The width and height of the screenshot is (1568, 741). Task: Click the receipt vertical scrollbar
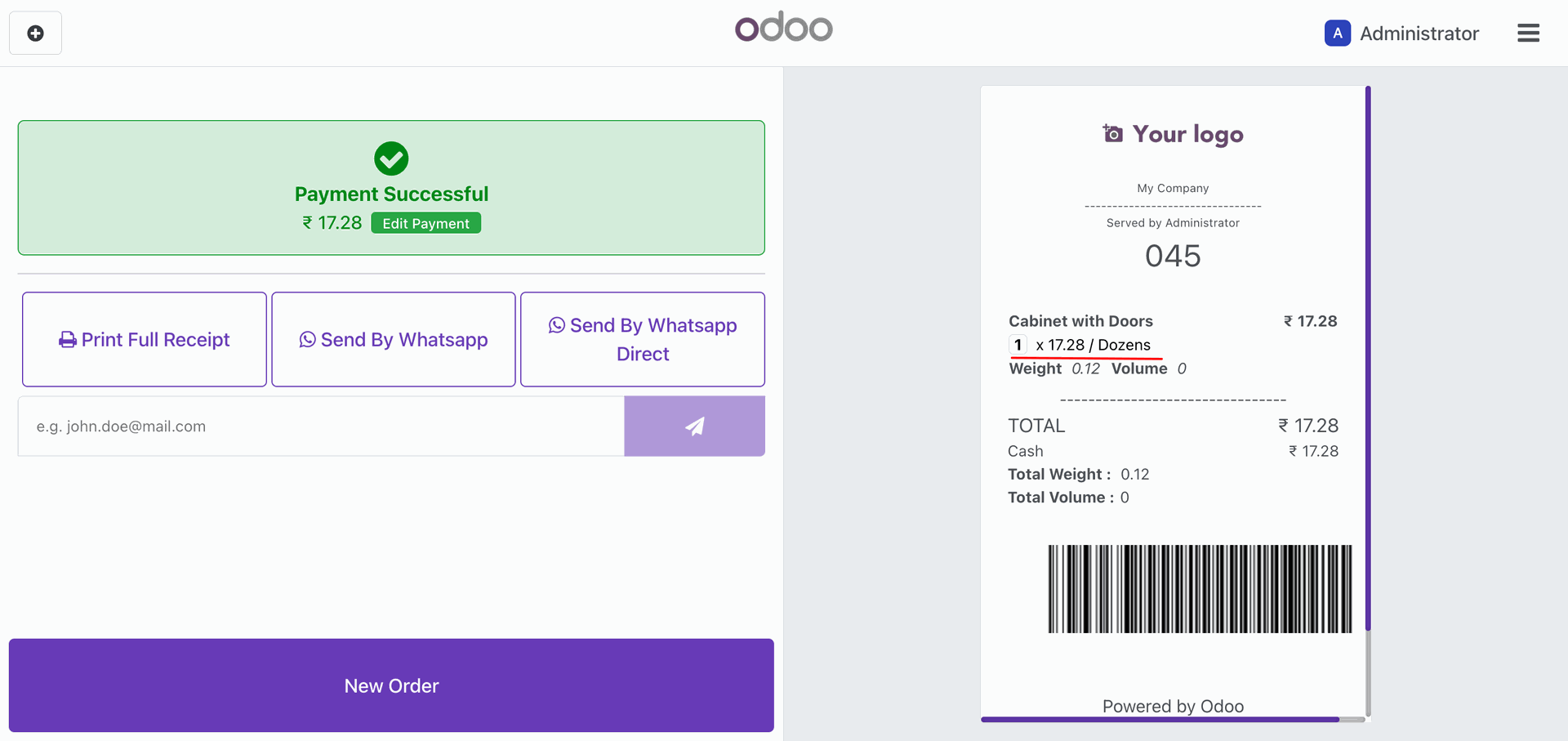pyautogui.click(x=1368, y=359)
